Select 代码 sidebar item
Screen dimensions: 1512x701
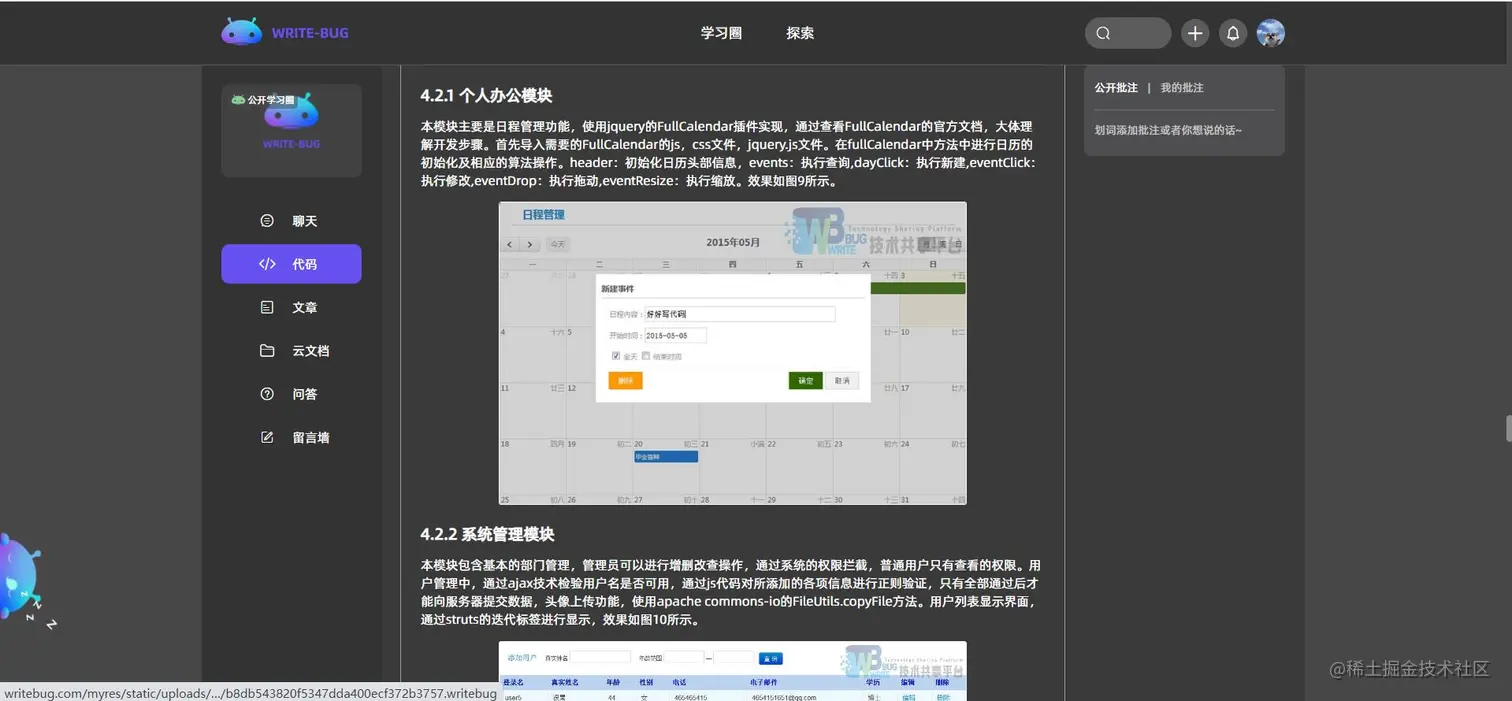(291, 264)
